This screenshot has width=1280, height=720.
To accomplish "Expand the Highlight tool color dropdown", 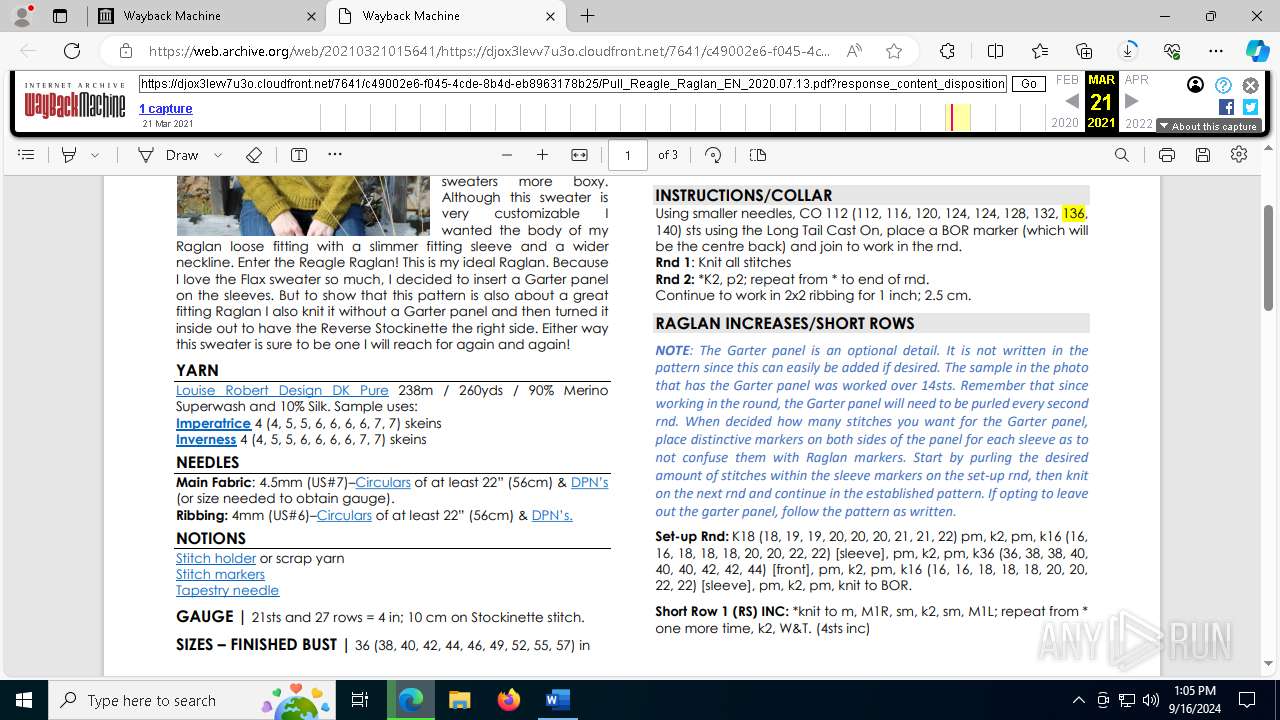I will [x=95, y=155].
